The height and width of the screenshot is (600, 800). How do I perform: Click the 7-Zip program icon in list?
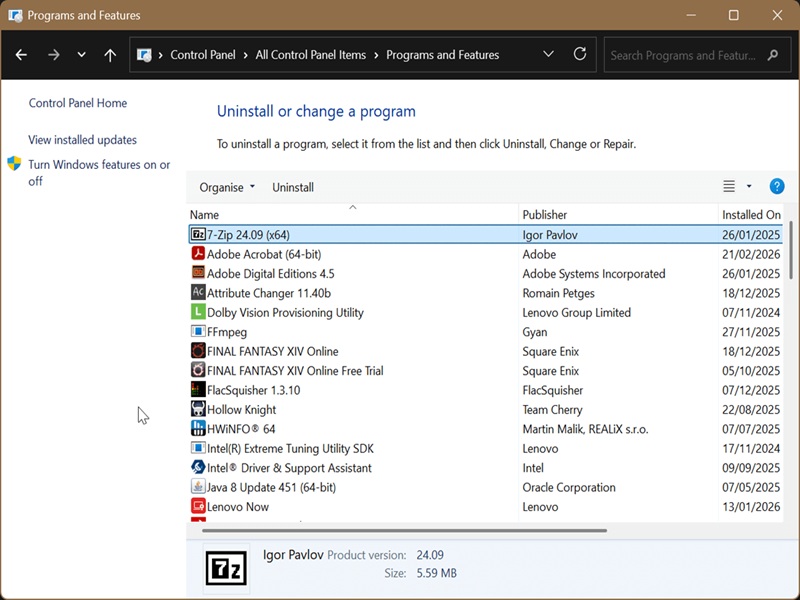coord(198,235)
